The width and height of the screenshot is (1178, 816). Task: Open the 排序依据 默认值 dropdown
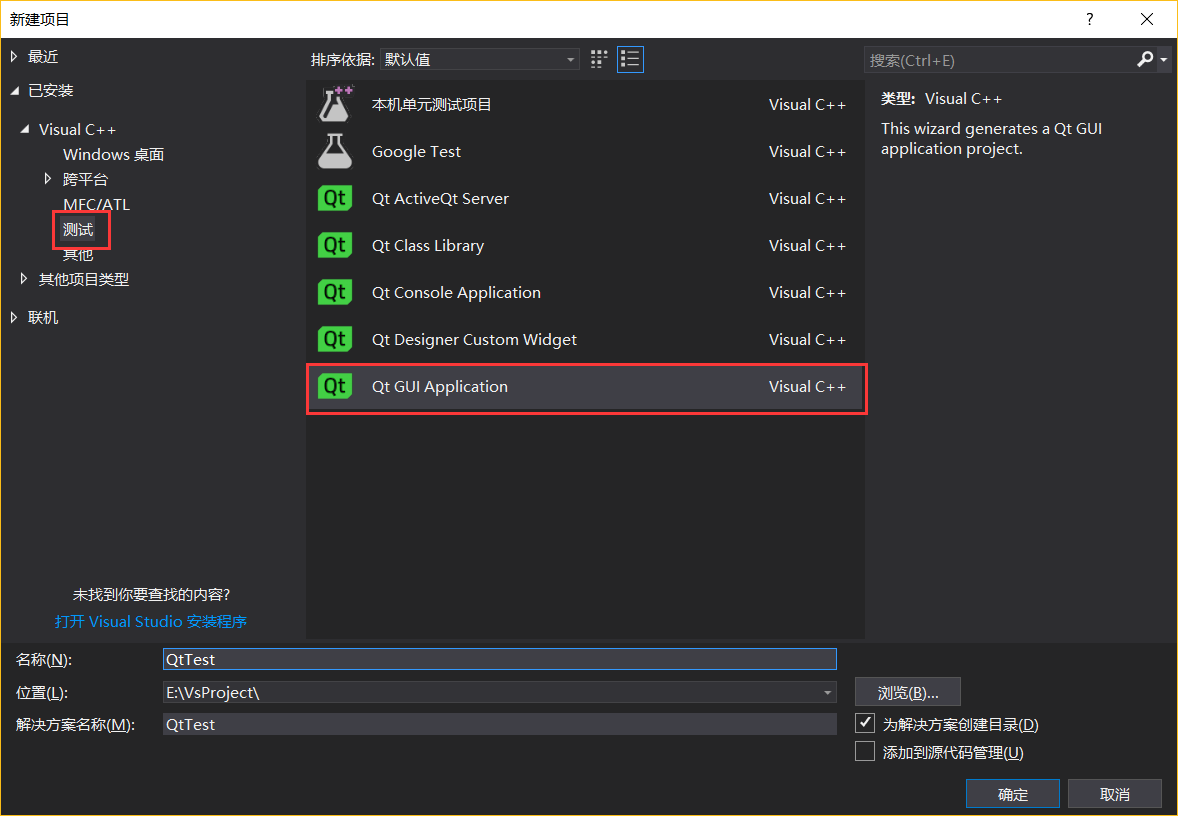pyautogui.click(x=571, y=59)
